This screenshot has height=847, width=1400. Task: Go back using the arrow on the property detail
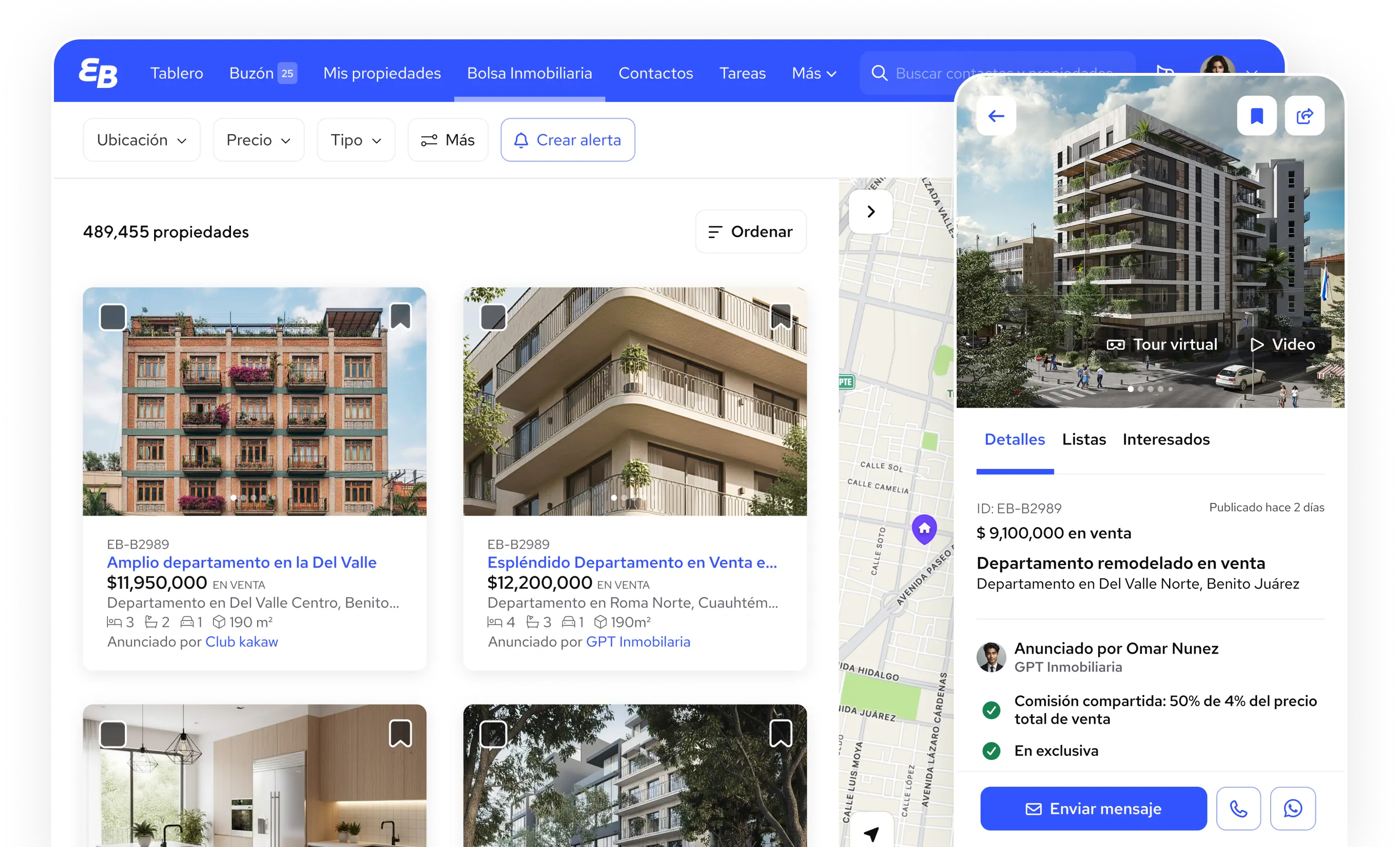(x=996, y=115)
